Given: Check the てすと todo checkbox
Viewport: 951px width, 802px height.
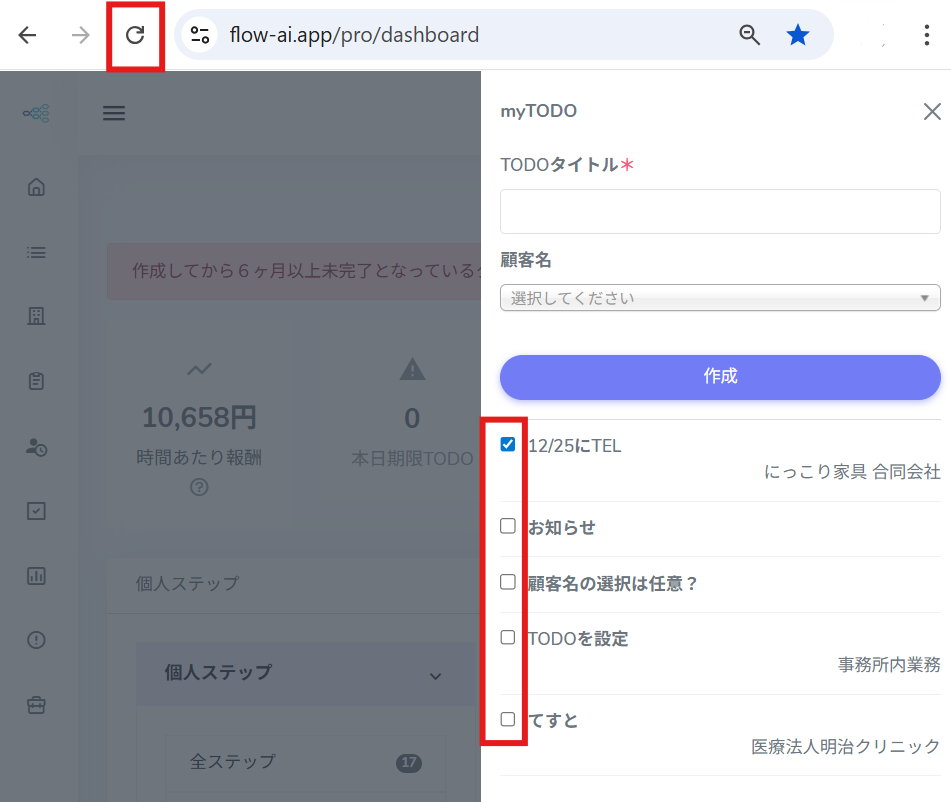Looking at the screenshot, I should (508, 719).
